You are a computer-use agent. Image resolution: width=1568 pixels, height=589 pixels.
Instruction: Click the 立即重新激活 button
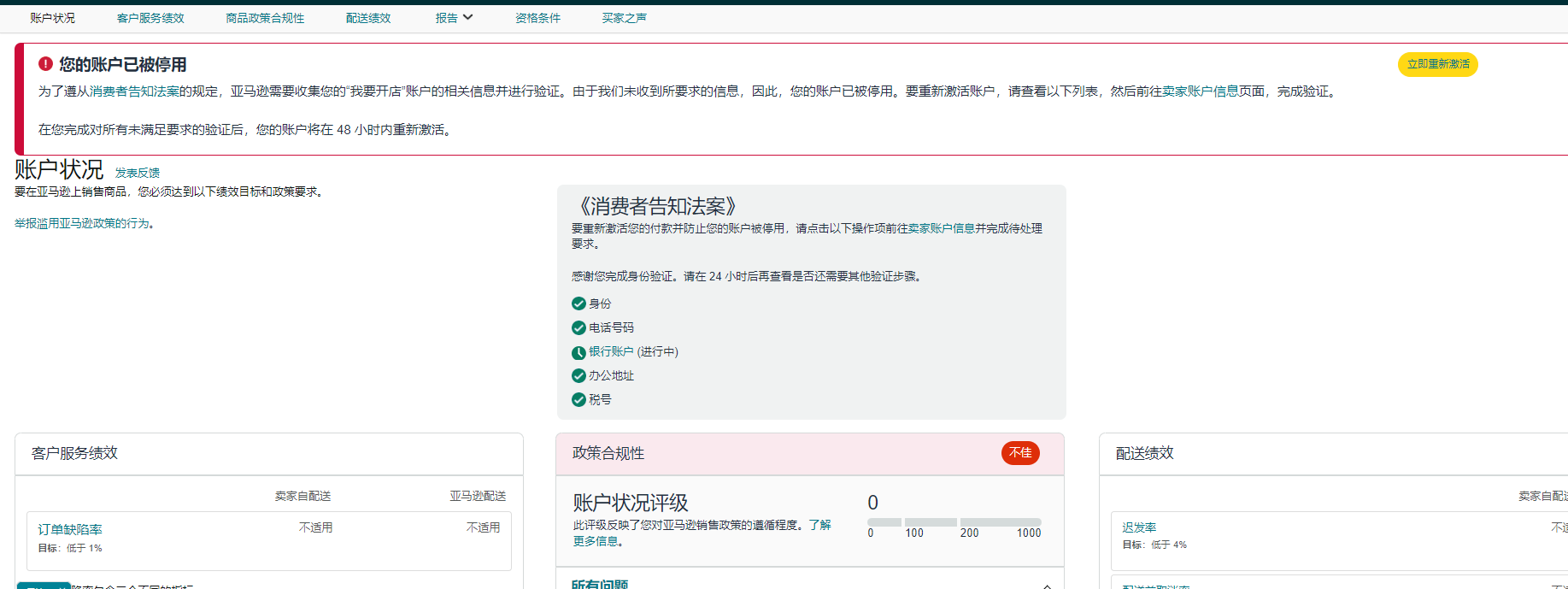pyautogui.click(x=1438, y=64)
